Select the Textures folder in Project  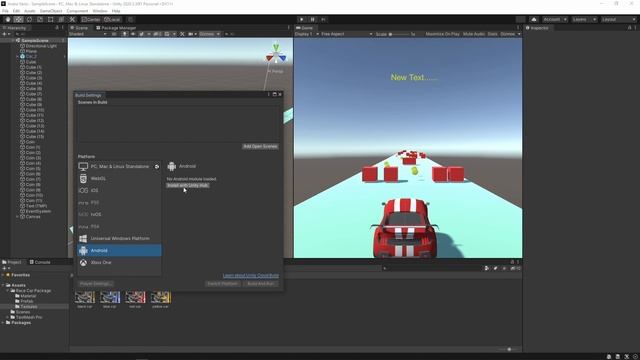tap(29, 307)
